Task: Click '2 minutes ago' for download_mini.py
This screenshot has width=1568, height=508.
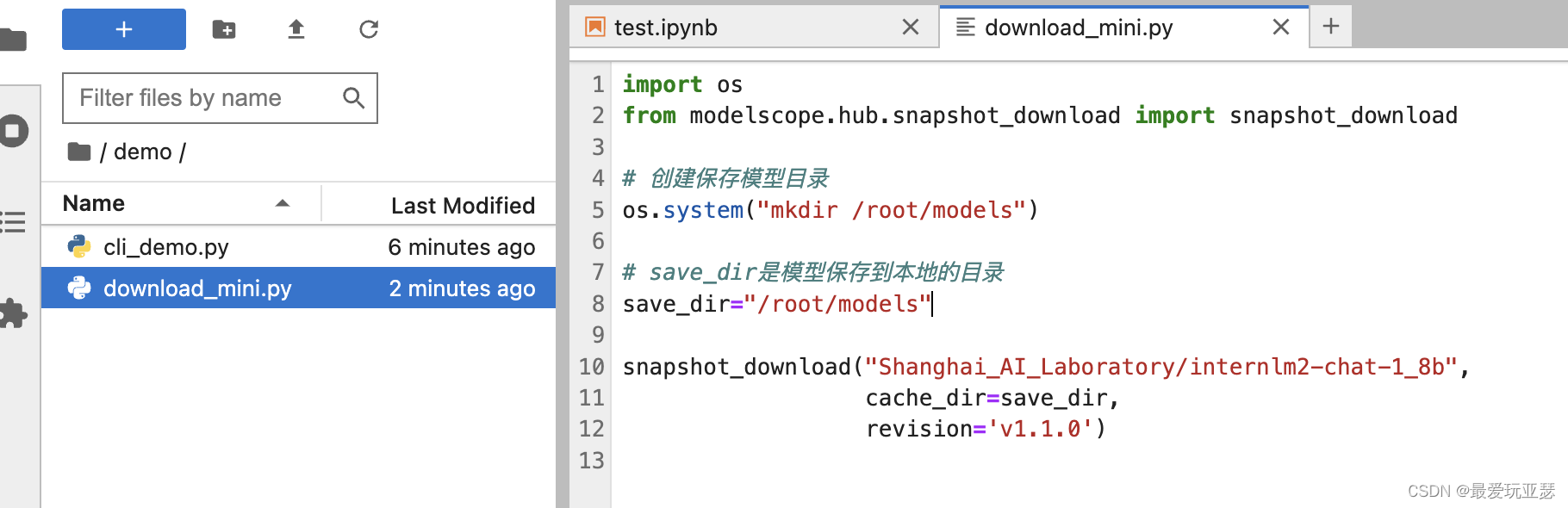Action: (462, 288)
